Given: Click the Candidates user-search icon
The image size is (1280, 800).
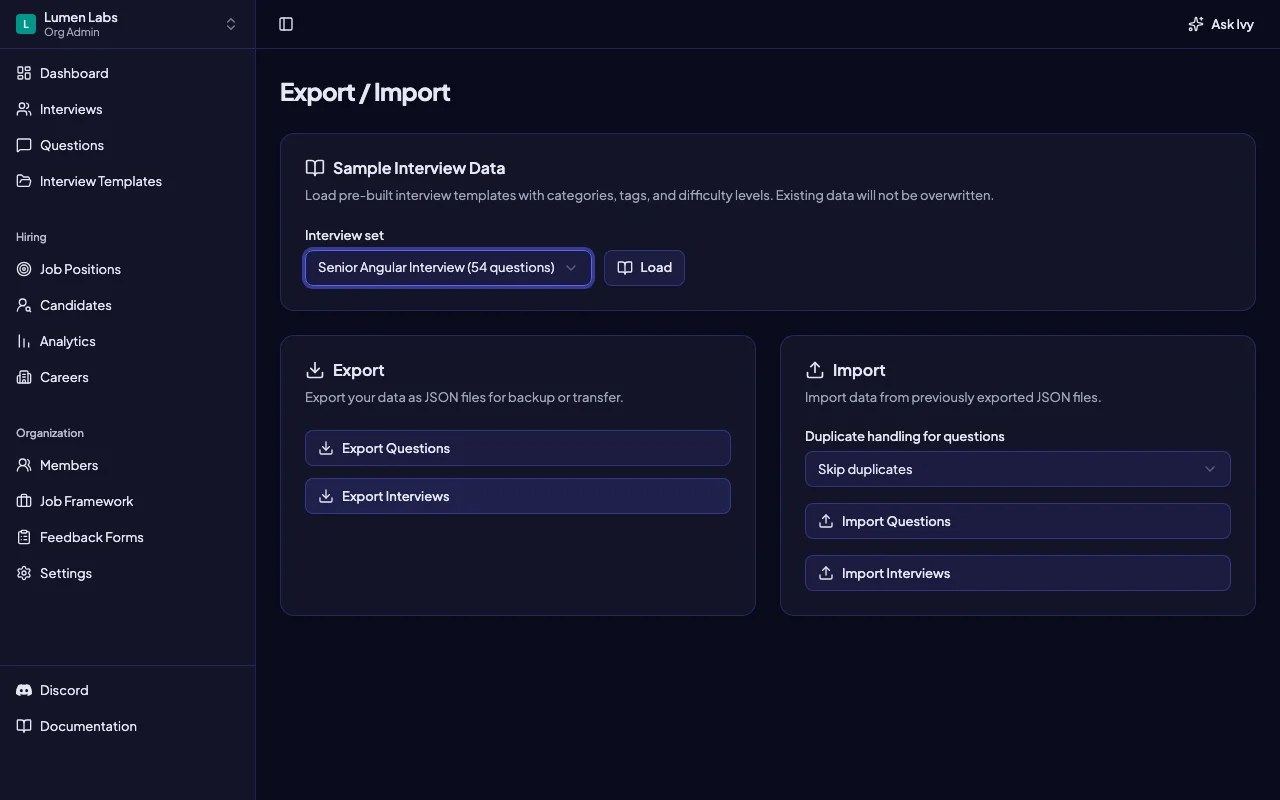Looking at the screenshot, I should 24,305.
